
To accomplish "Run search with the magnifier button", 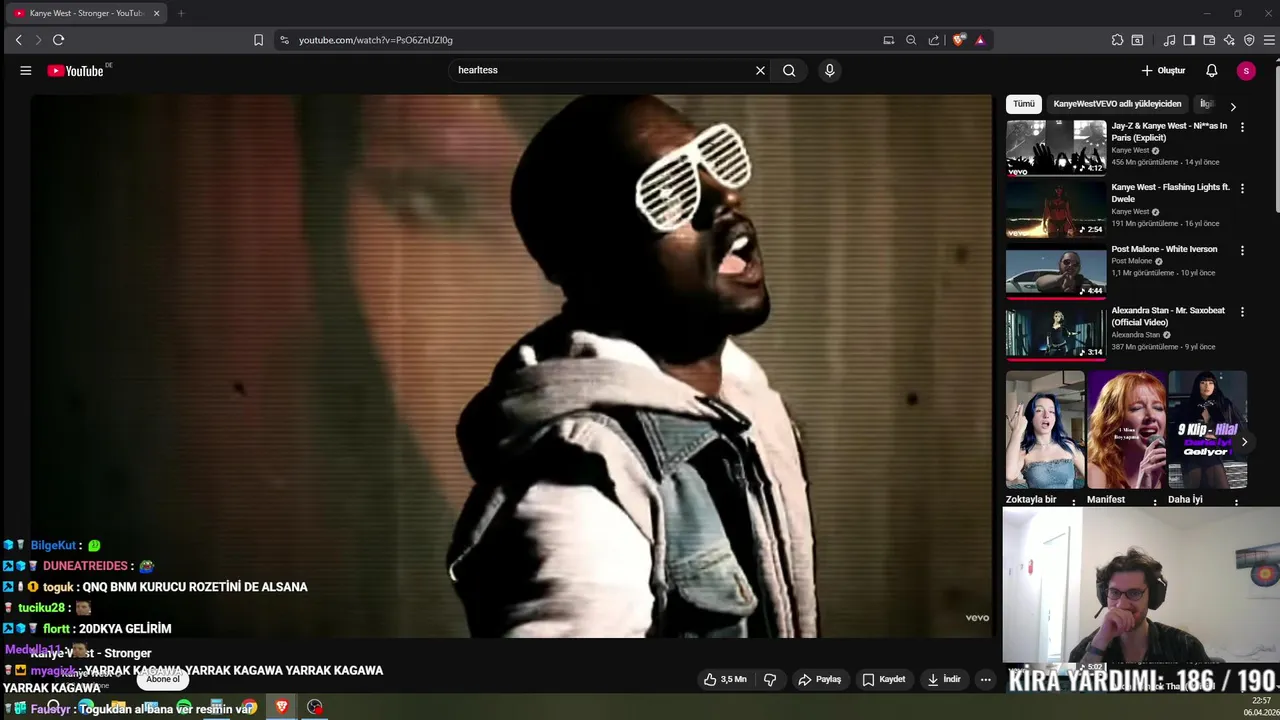I will click(x=789, y=71).
